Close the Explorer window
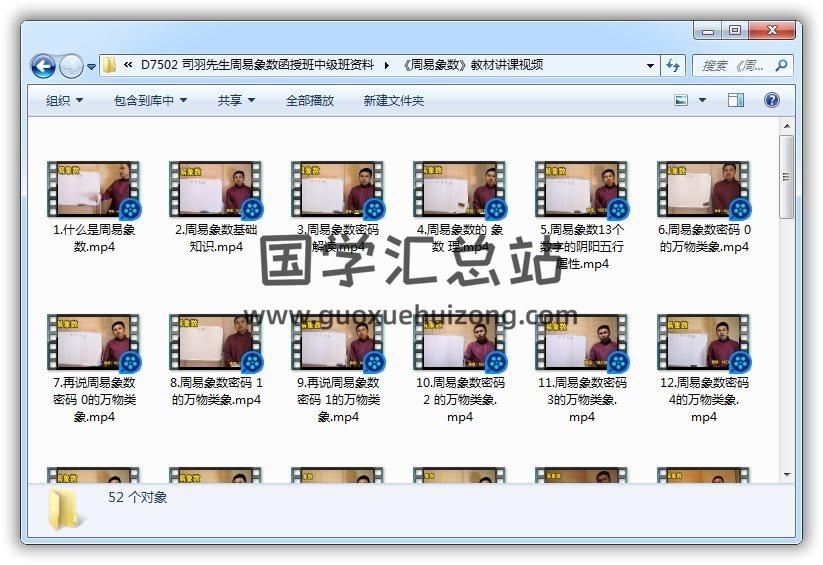This screenshot has height=565, width=823. [x=772, y=30]
